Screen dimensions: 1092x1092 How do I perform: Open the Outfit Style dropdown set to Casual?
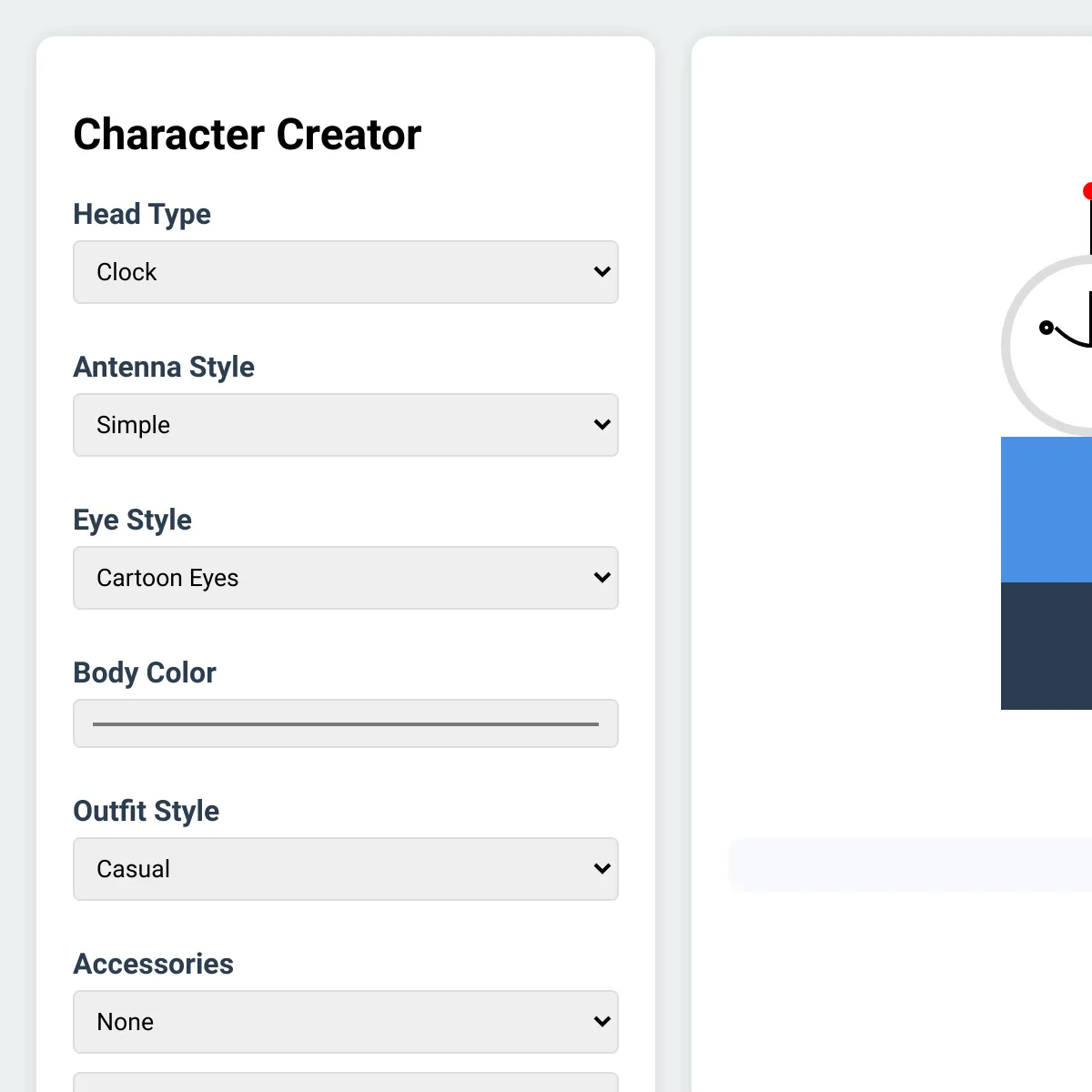(345, 869)
